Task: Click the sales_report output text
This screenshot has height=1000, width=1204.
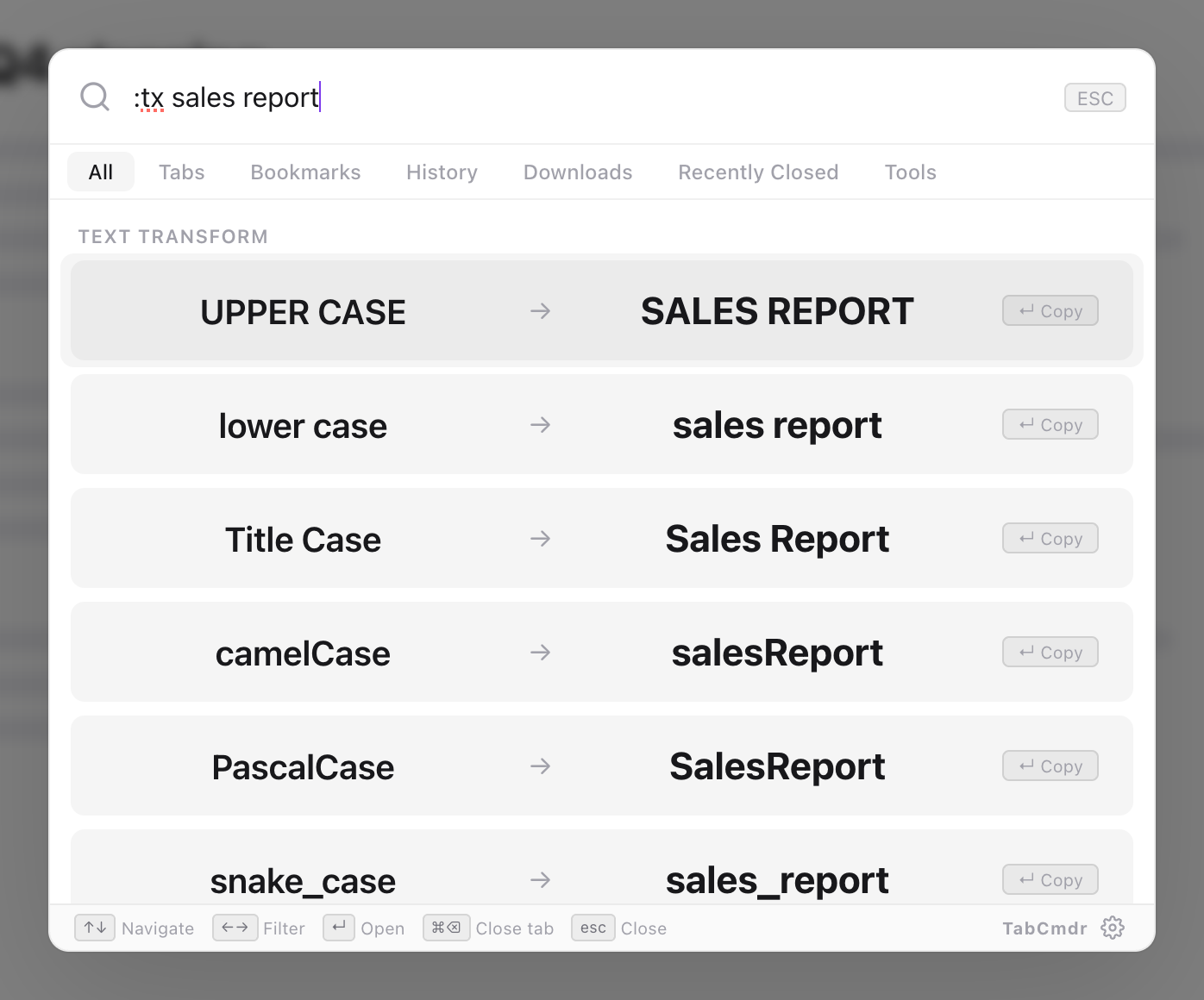Action: pos(777,880)
